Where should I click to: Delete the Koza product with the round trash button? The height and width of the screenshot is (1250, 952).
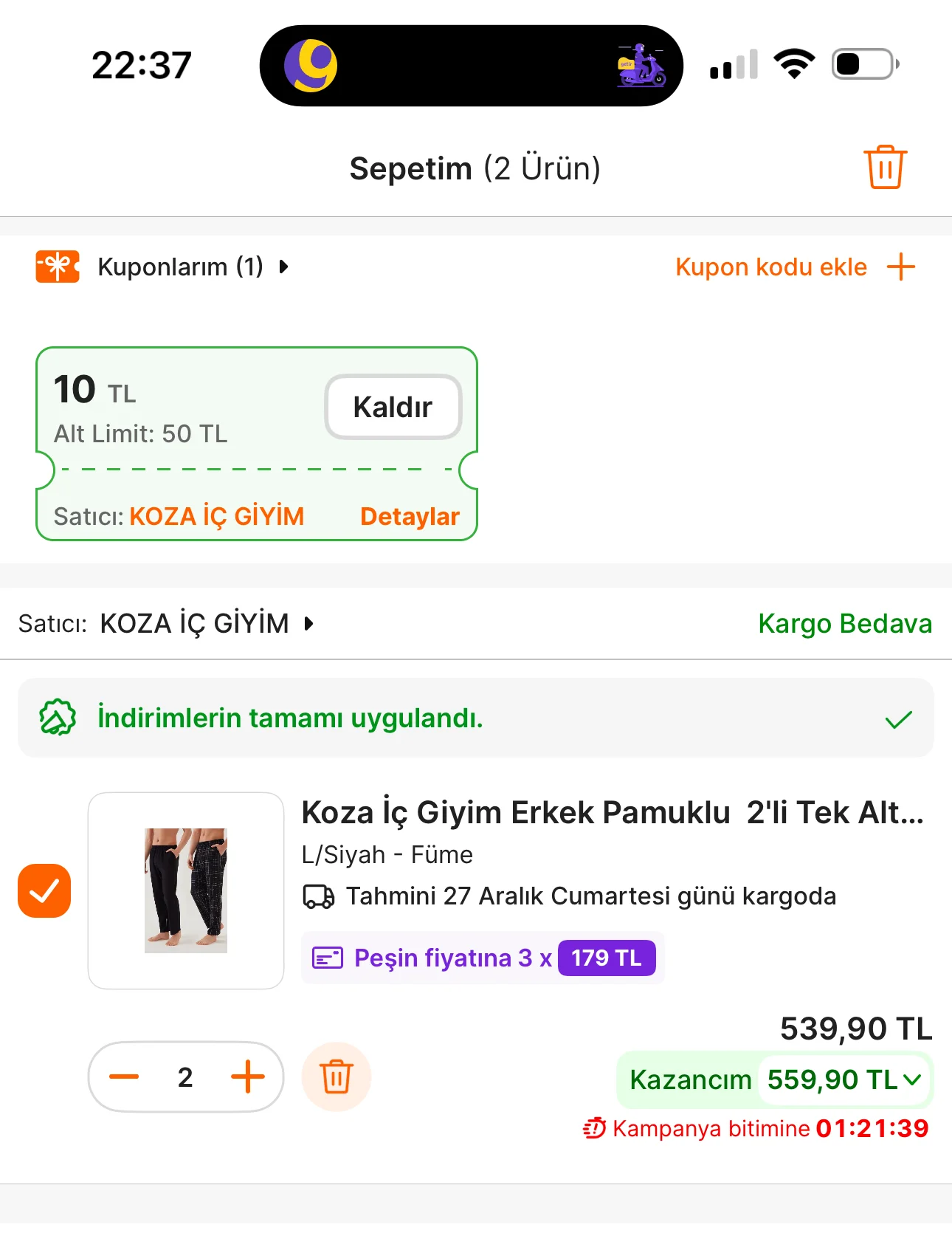pos(336,1076)
